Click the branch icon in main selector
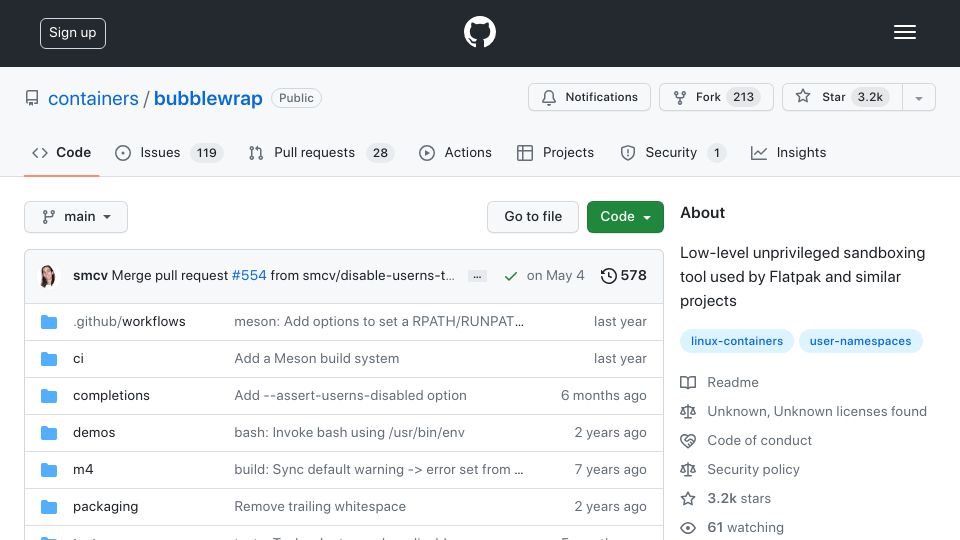This screenshot has width=960, height=540. coord(48,217)
